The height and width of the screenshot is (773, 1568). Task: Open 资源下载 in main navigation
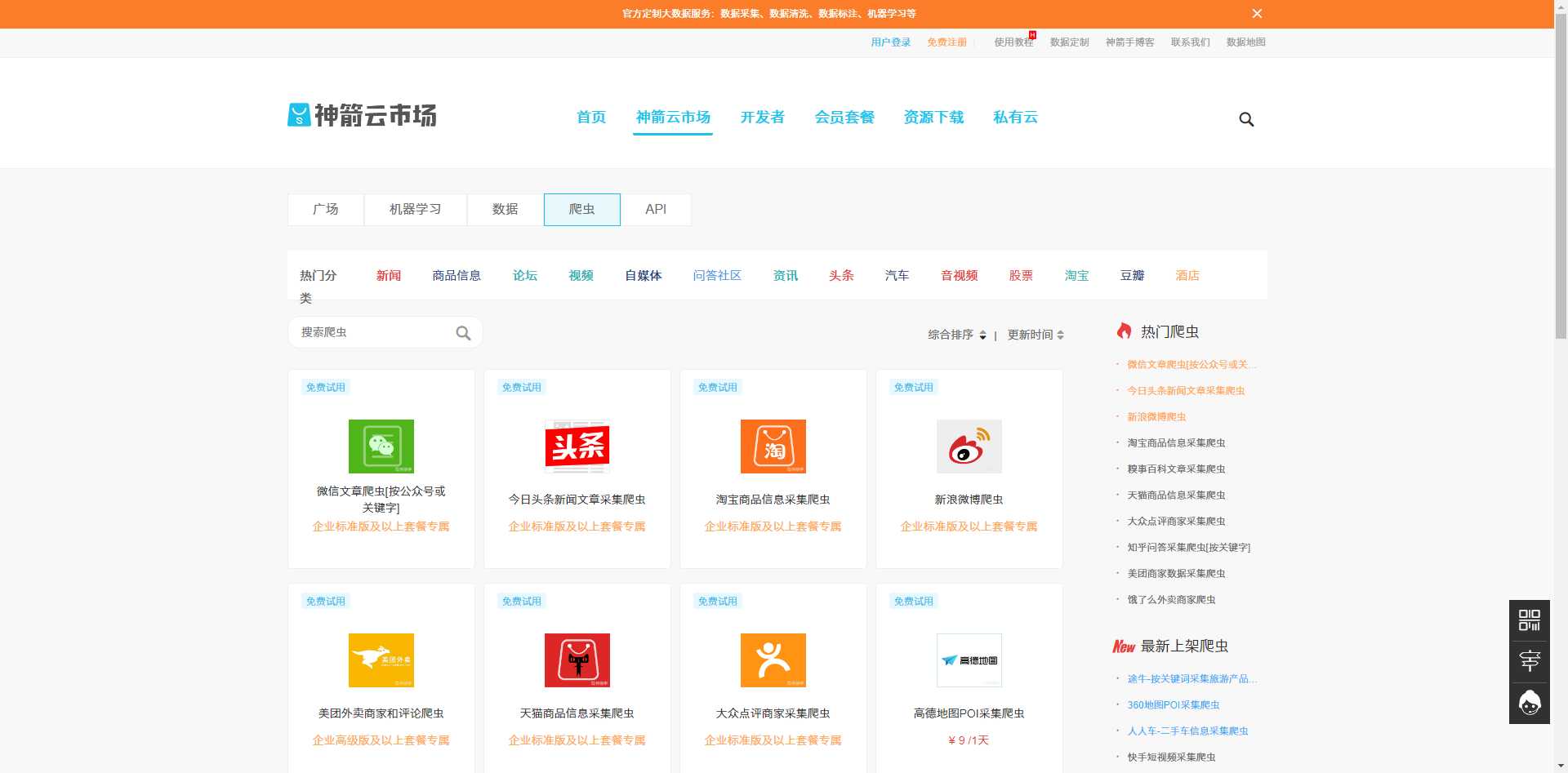point(933,118)
